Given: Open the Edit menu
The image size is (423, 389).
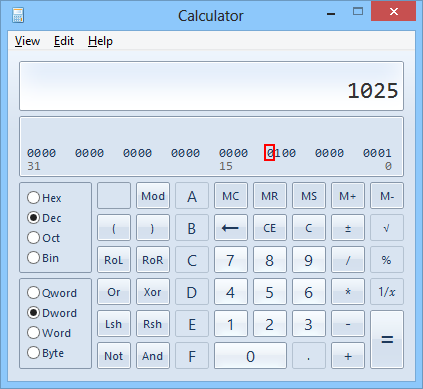Looking at the screenshot, I should (x=64, y=41).
